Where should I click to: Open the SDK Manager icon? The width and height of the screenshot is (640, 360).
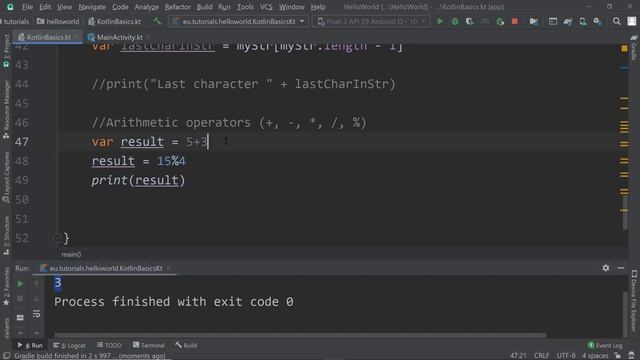(598, 21)
